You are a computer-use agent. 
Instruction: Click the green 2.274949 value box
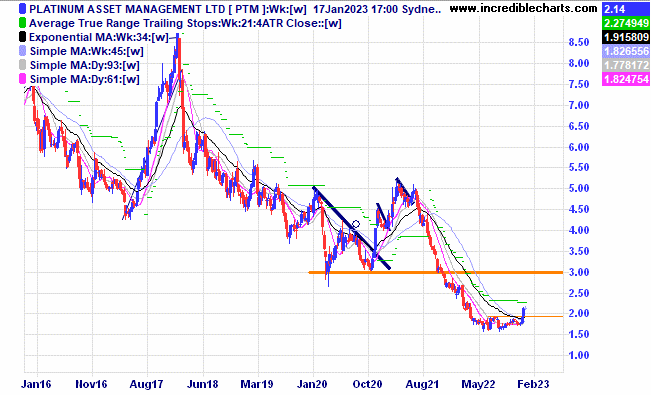click(x=626, y=23)
